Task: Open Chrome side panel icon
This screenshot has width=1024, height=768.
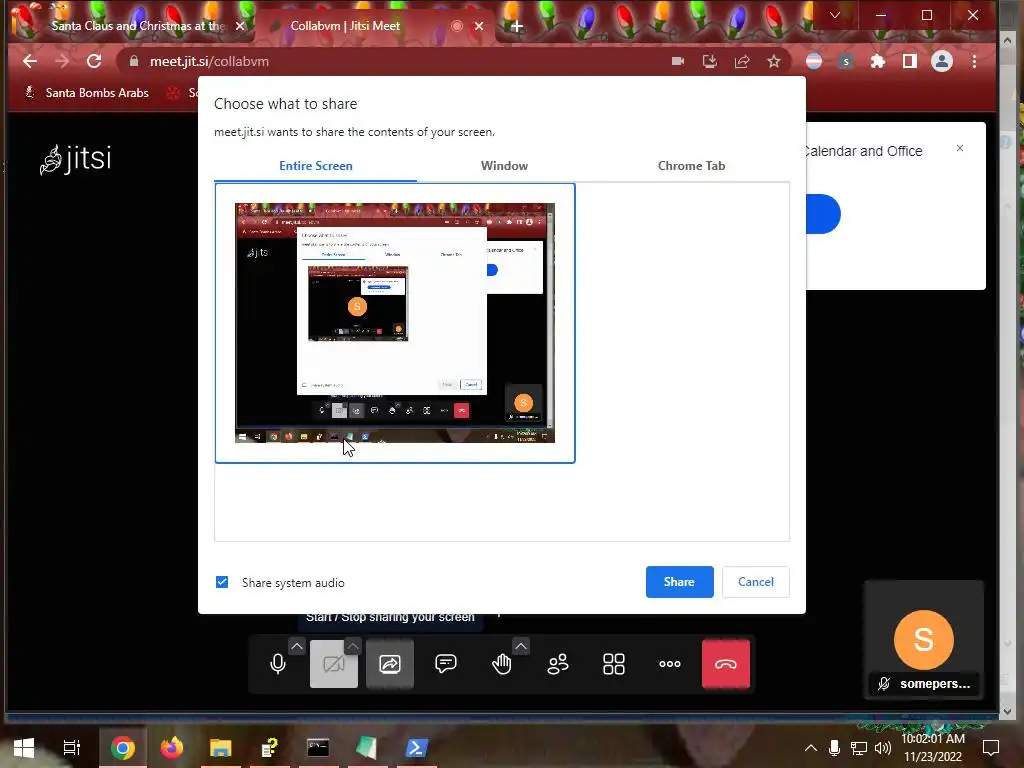Action: pyautogui.click(x=909, y=61)
